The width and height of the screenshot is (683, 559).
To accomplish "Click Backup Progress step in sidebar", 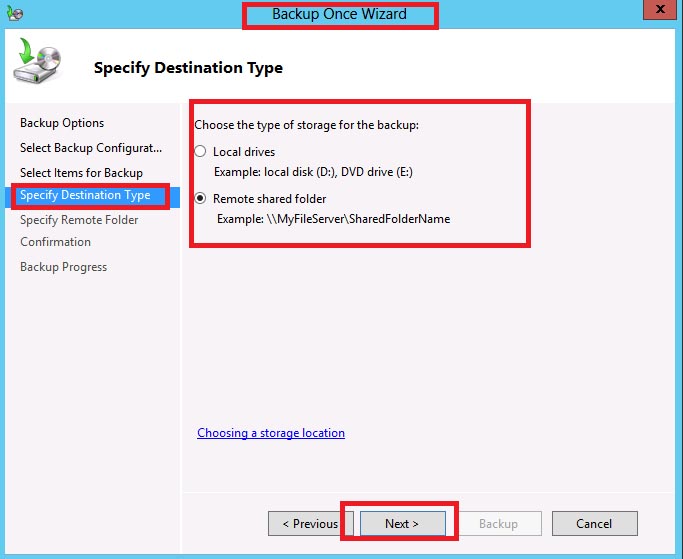I will click(63, 267).
